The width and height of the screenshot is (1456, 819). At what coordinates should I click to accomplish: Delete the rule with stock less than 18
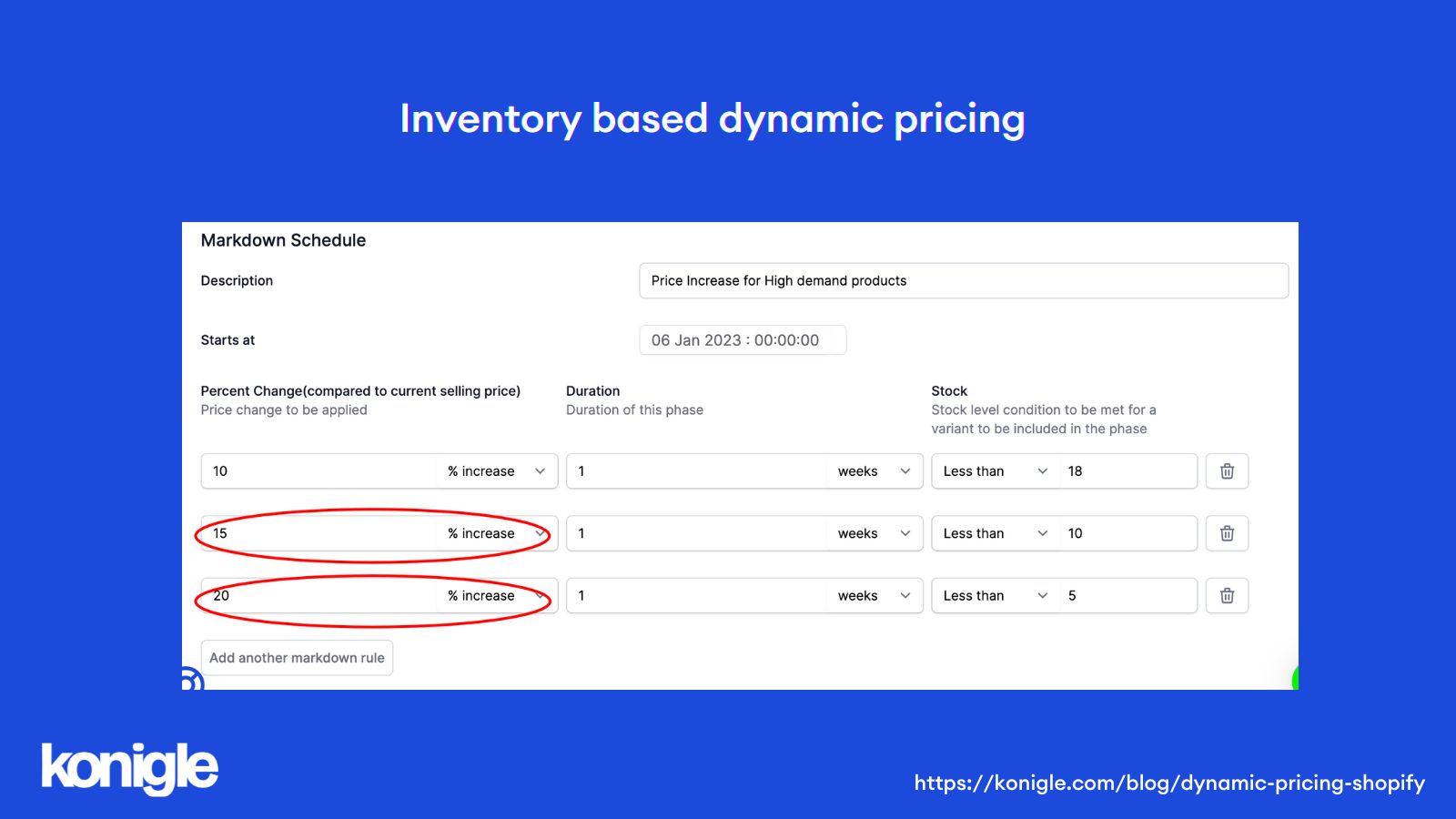click(x=1227, y=471)
